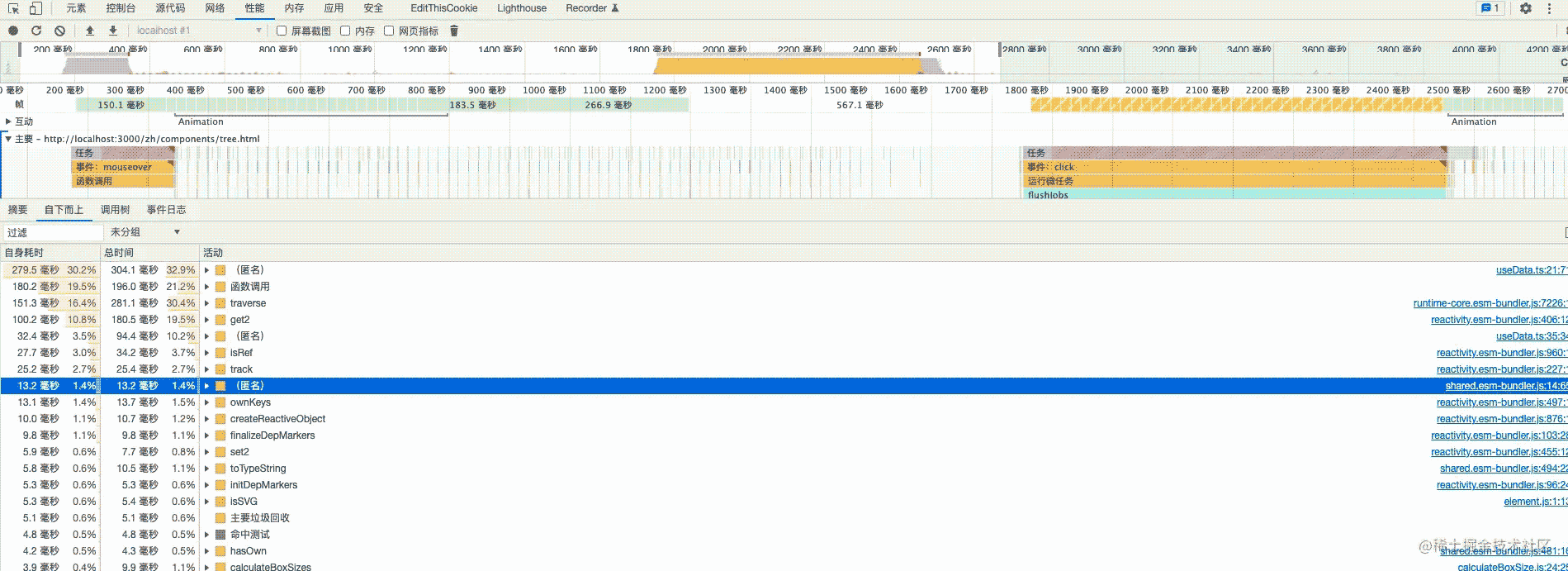This screenshot has width=1568, height=571.
Task: Enable the 网页指标 checkbox
Action: click(x=389, y=31)
